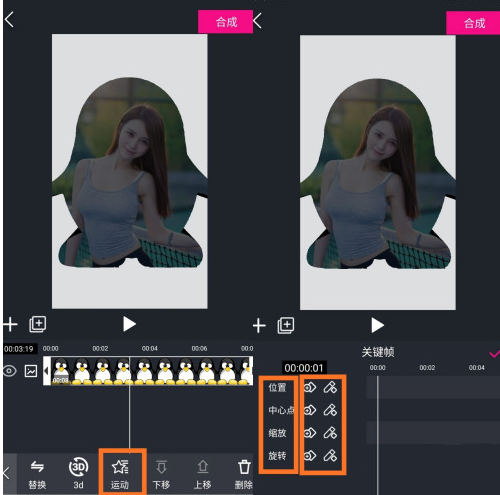Add a layer in right screen

click(x=286, y=326)
